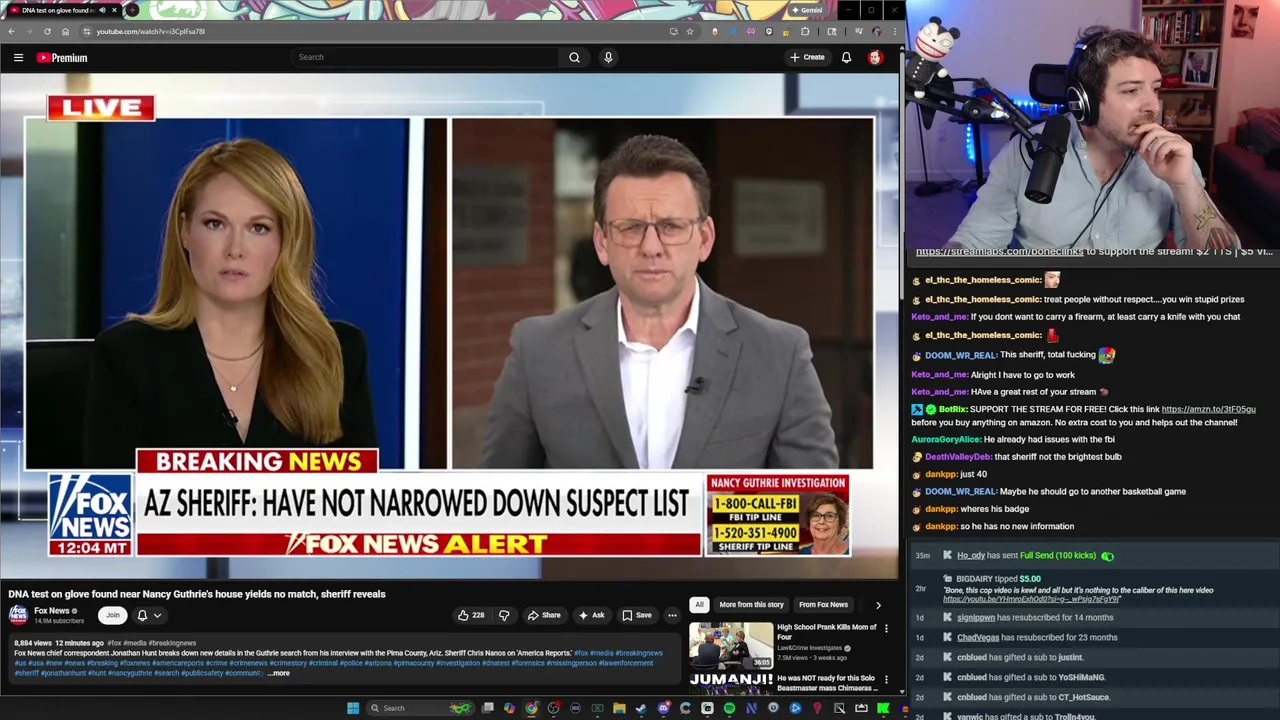Viewport: 1280px width, 720px height.
Task: Dislike the video with thumbs down
Action: pyautogui.click(x=504, y=615)
